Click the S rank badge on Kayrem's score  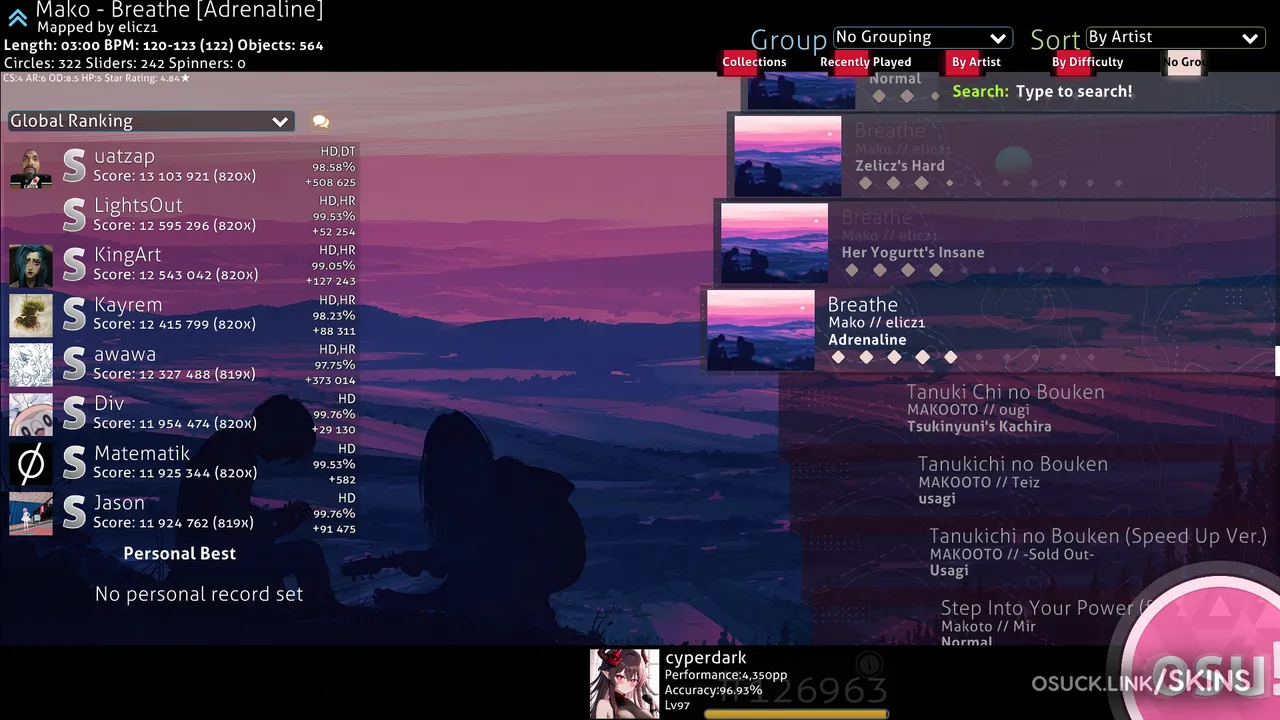74,315
